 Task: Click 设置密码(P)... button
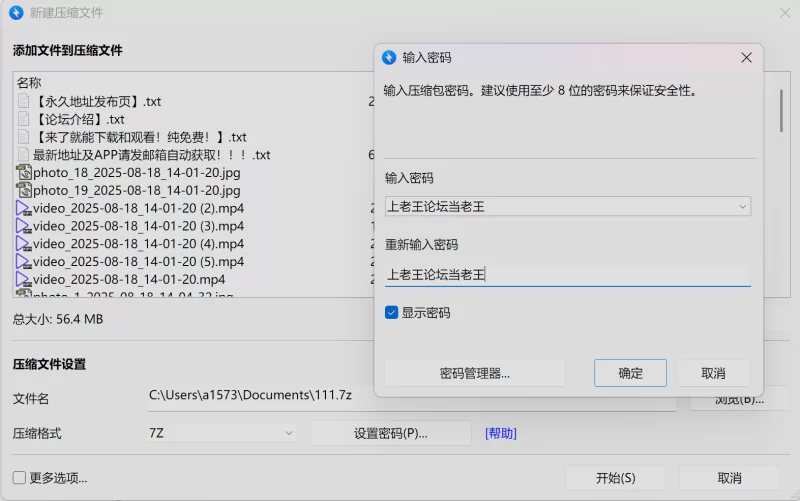391,433
